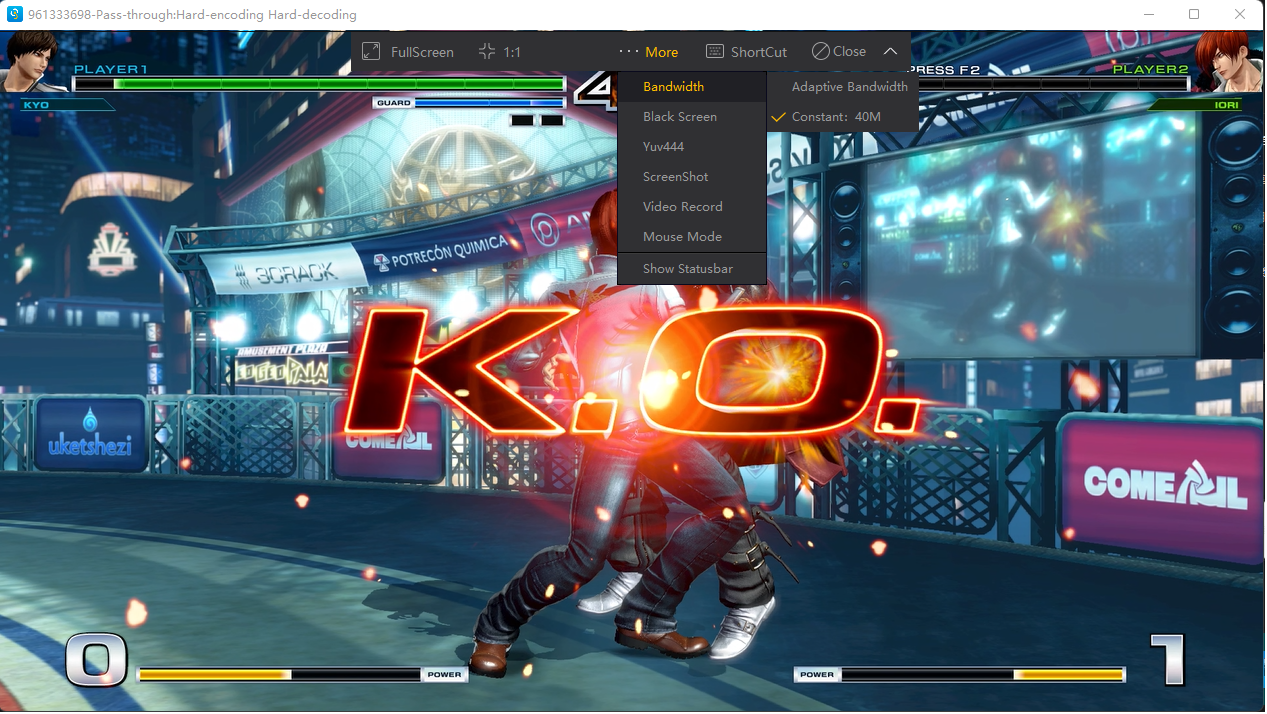Open the Bandwidth submenu

(x=692, y=87)
